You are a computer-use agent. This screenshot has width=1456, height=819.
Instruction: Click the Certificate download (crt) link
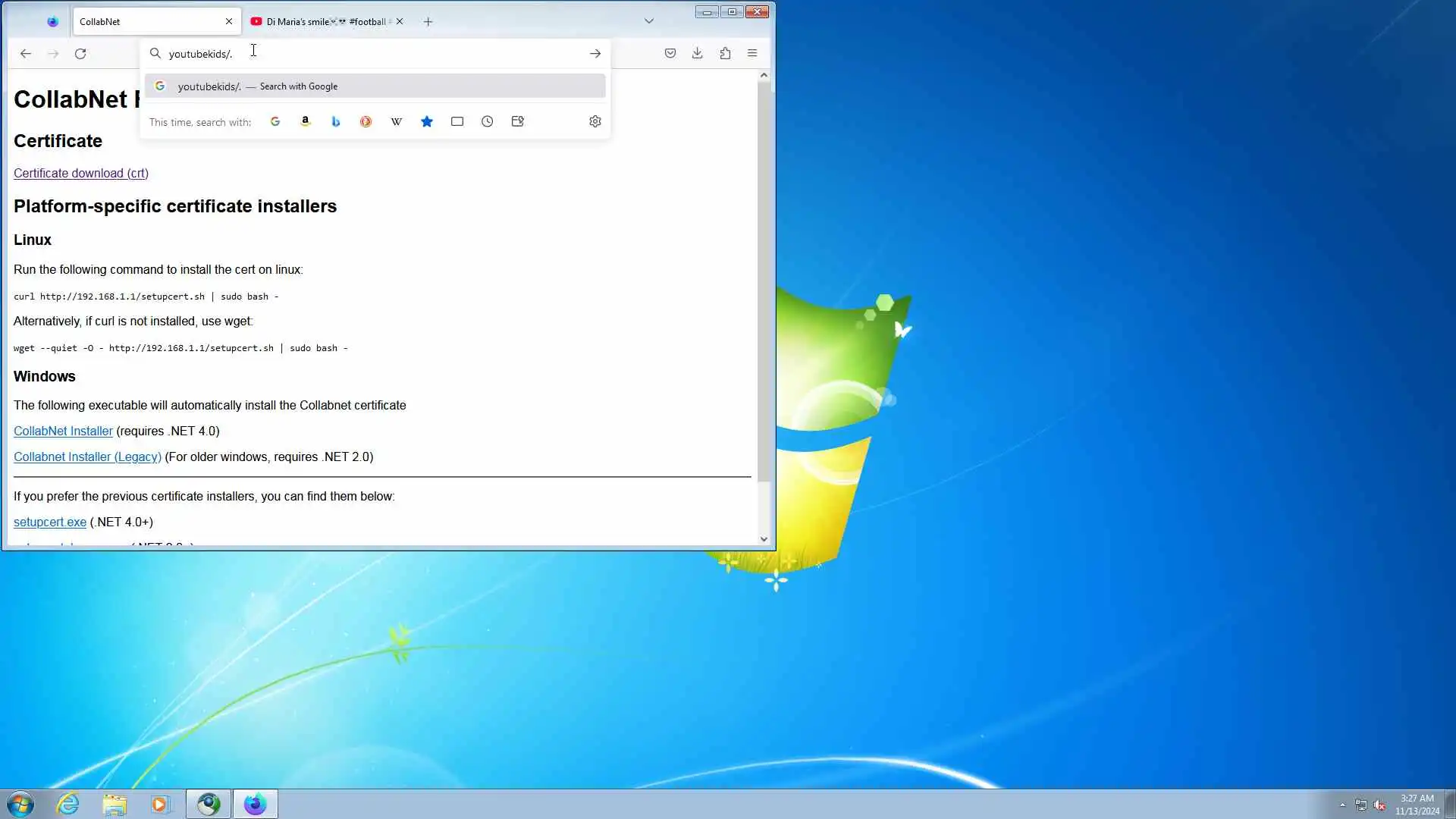click(81, 173)
